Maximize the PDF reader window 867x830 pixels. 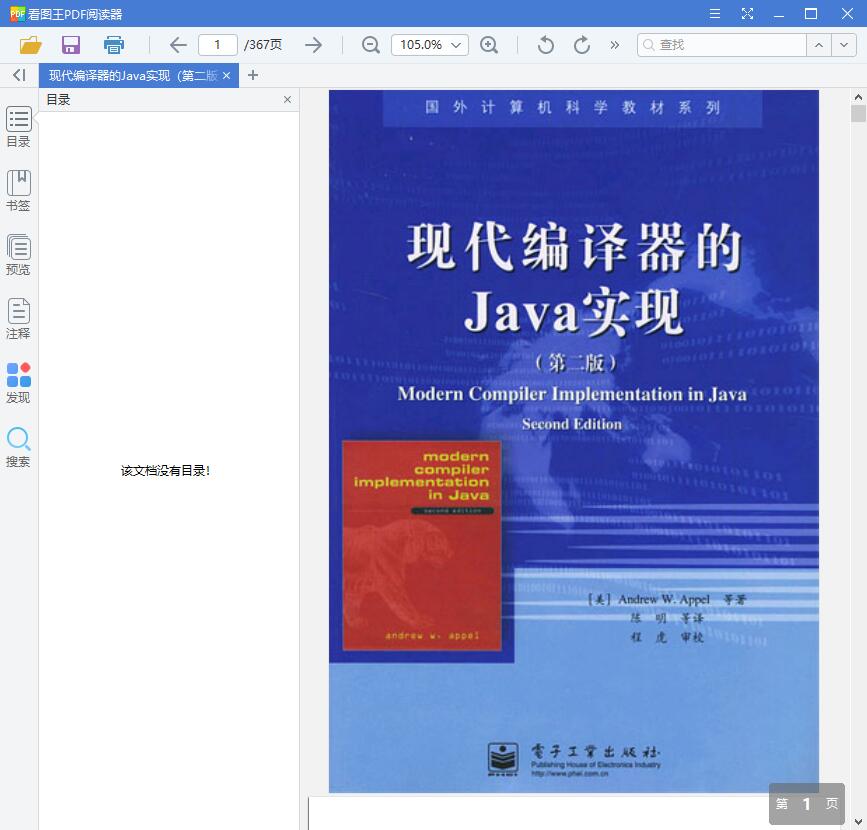pyautogui.click(x=811, y=13)
